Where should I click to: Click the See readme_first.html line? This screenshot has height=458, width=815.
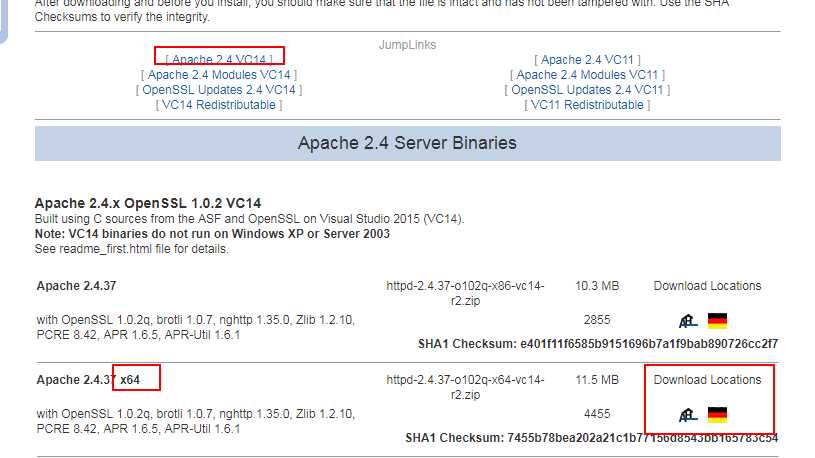[x=132, y=249]
